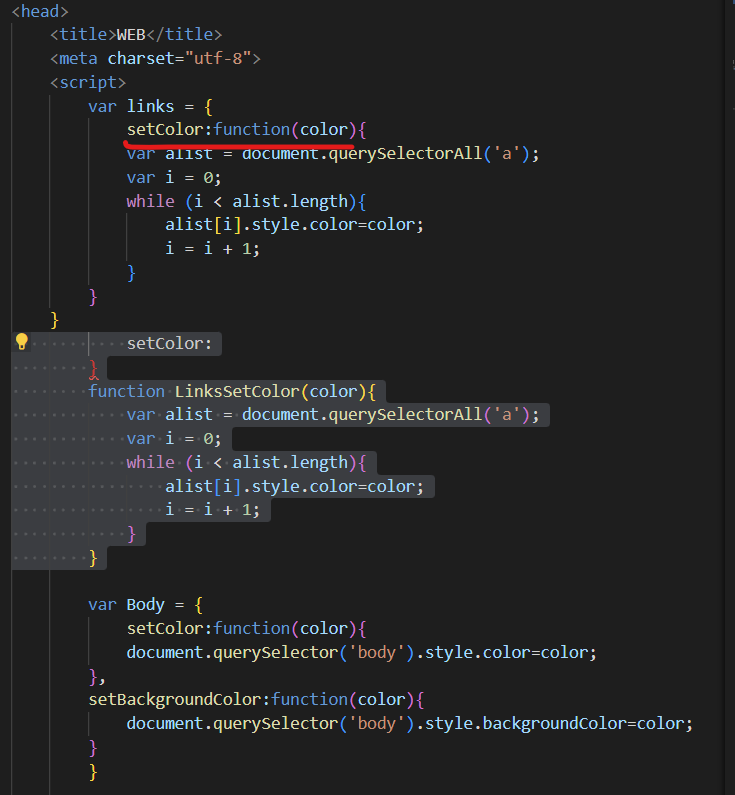Click the style.backgroundColor=color; line
Image resolution: width=735 pixels, height=795 pixels.
[410, 724]
